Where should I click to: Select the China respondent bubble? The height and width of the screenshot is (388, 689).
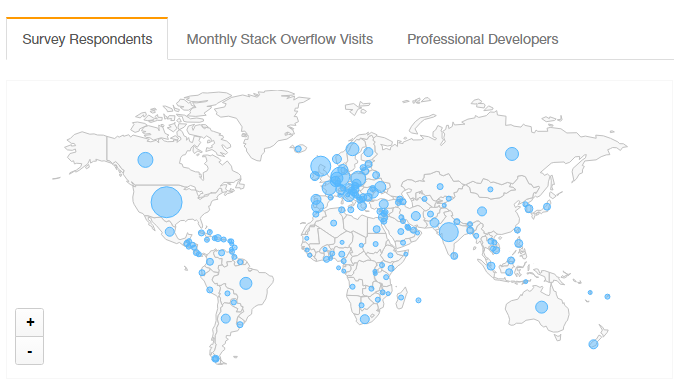(x=482, y=211)
